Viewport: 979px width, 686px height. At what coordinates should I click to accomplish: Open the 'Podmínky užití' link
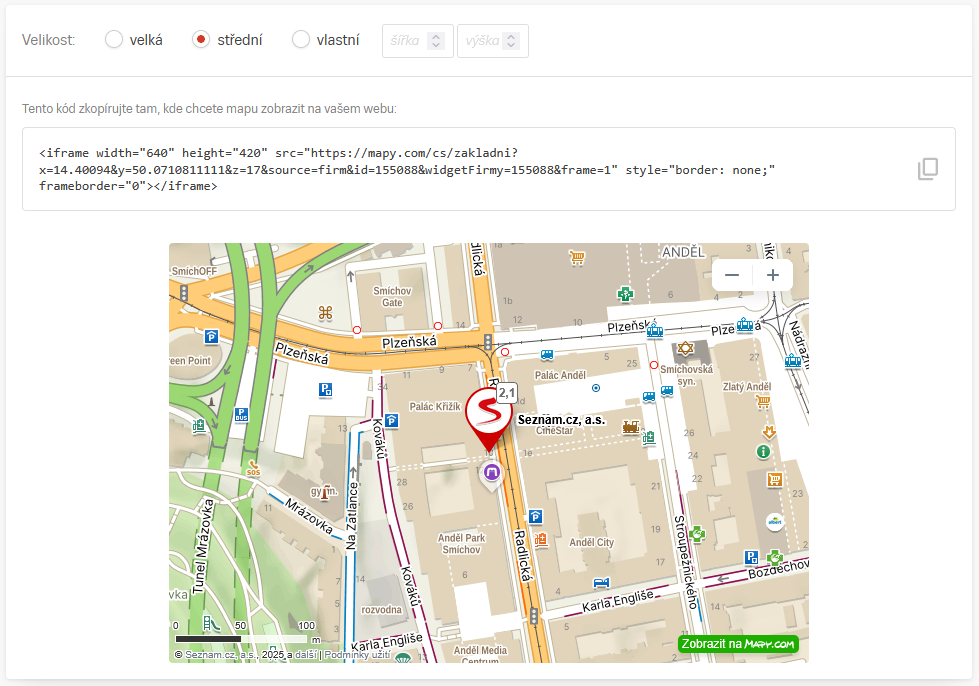click(x=360, y=655)
